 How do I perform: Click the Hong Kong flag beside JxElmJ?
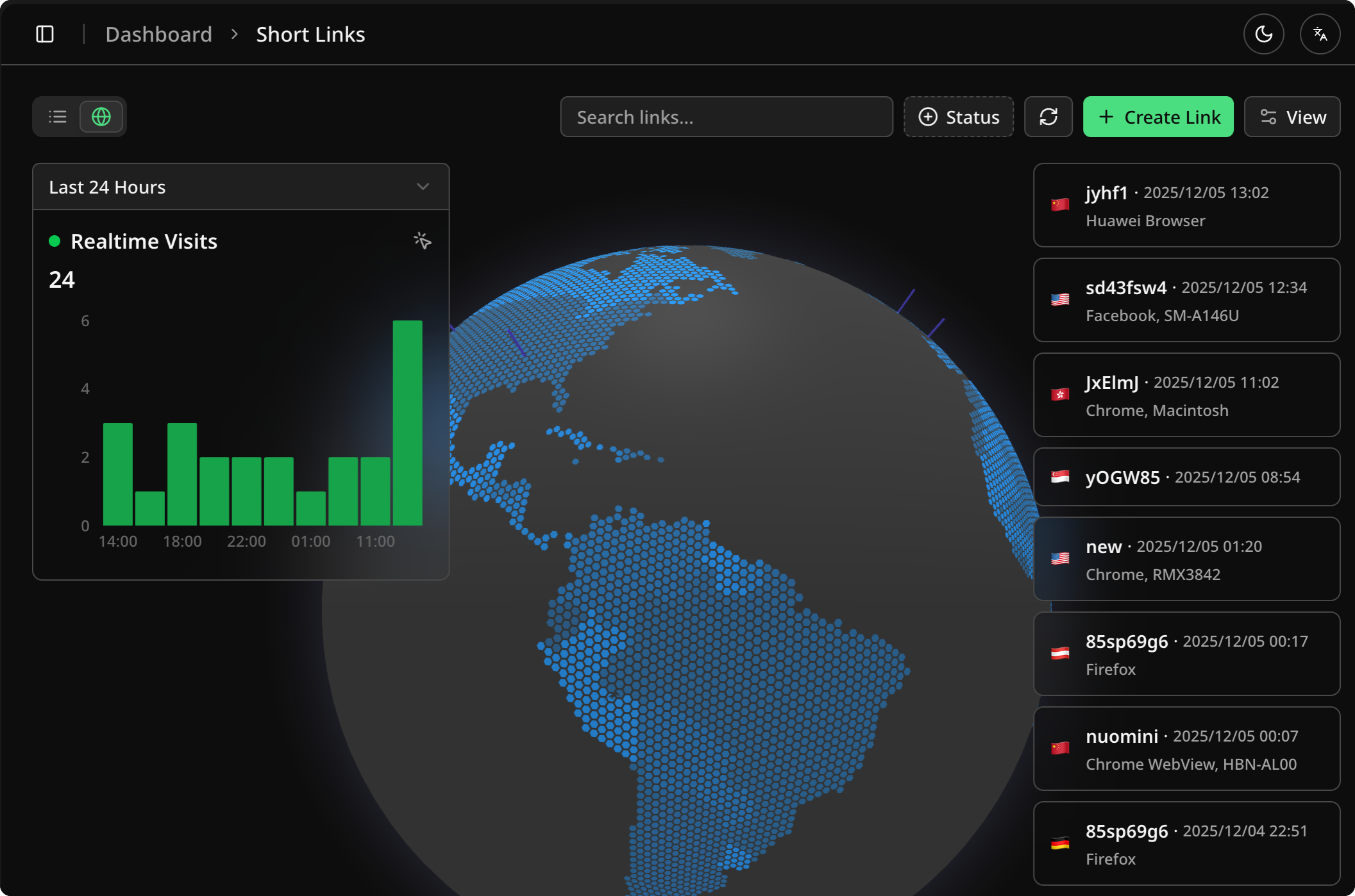(x=1060, y=394)
